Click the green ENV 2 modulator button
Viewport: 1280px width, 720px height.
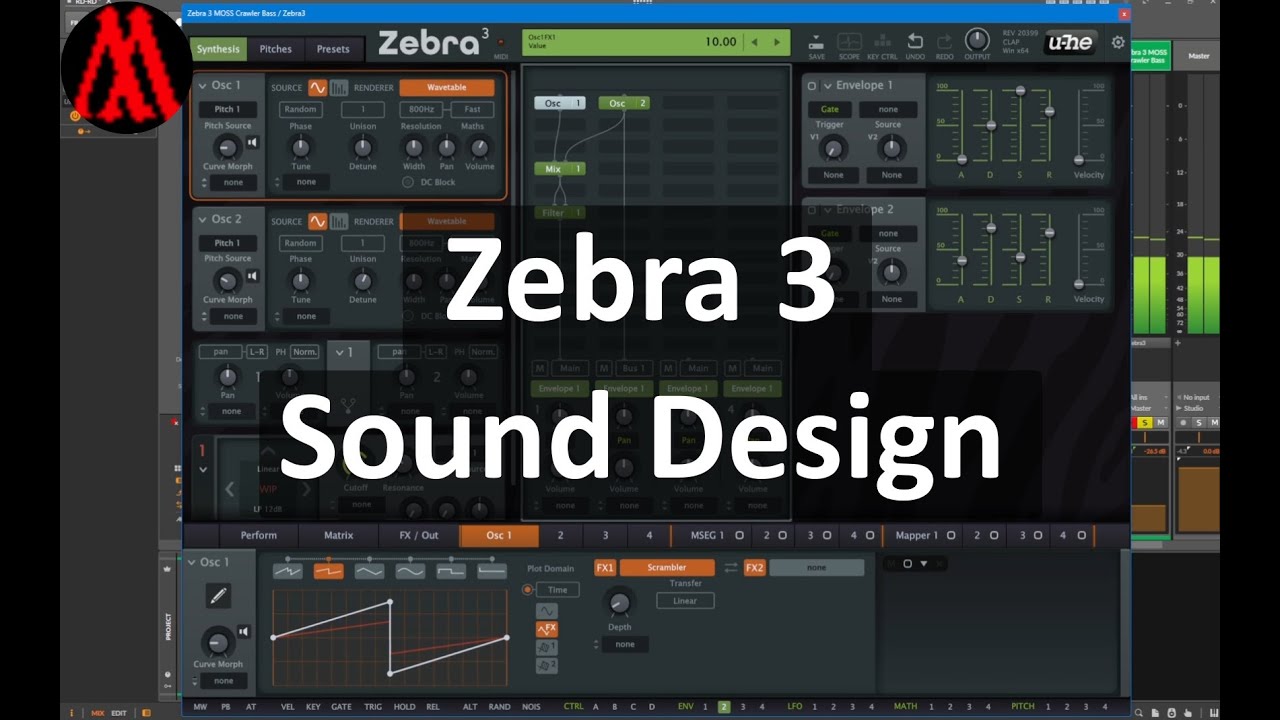tap(724, 707)
